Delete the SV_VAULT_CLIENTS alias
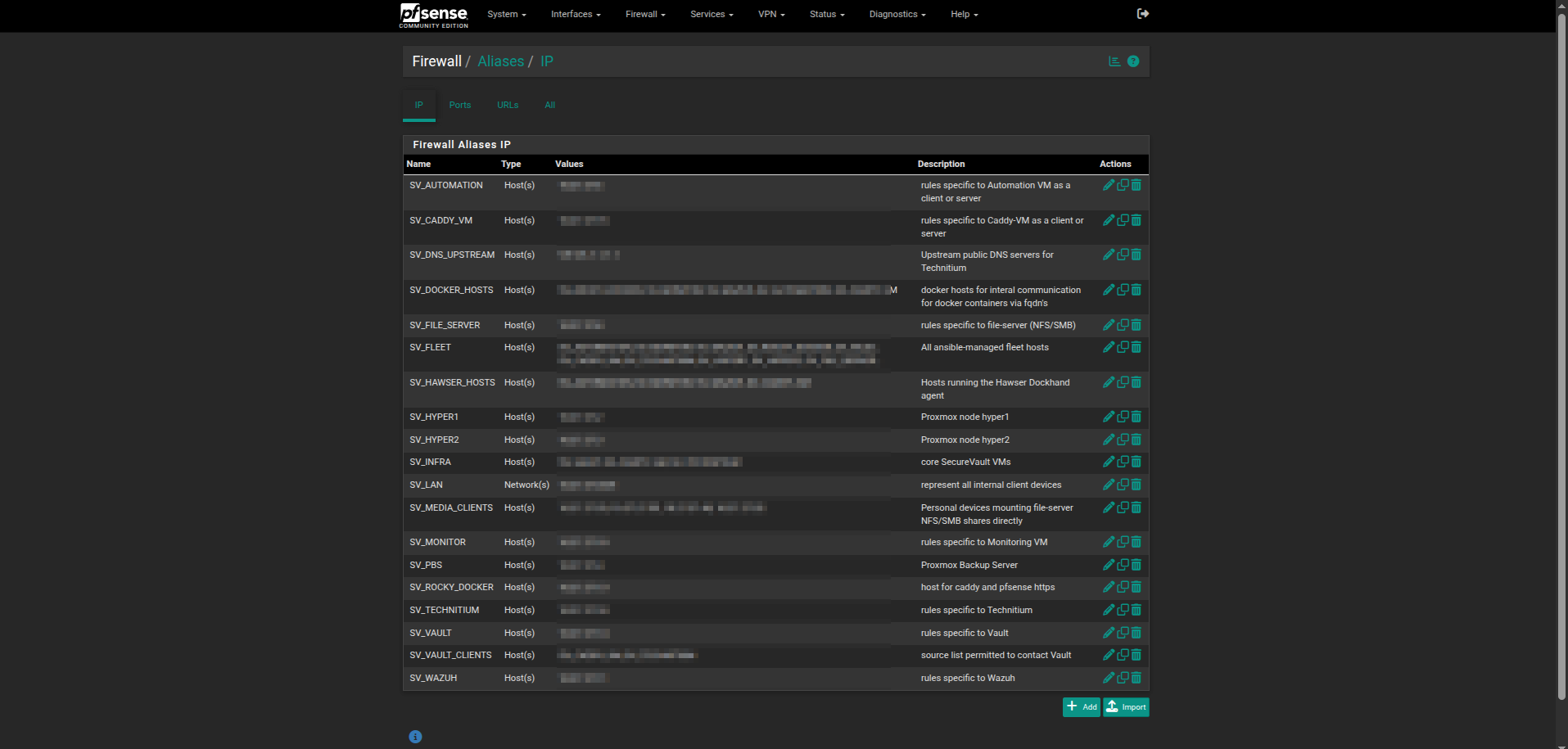The image size is (1568, 749). pos(1136,655)
